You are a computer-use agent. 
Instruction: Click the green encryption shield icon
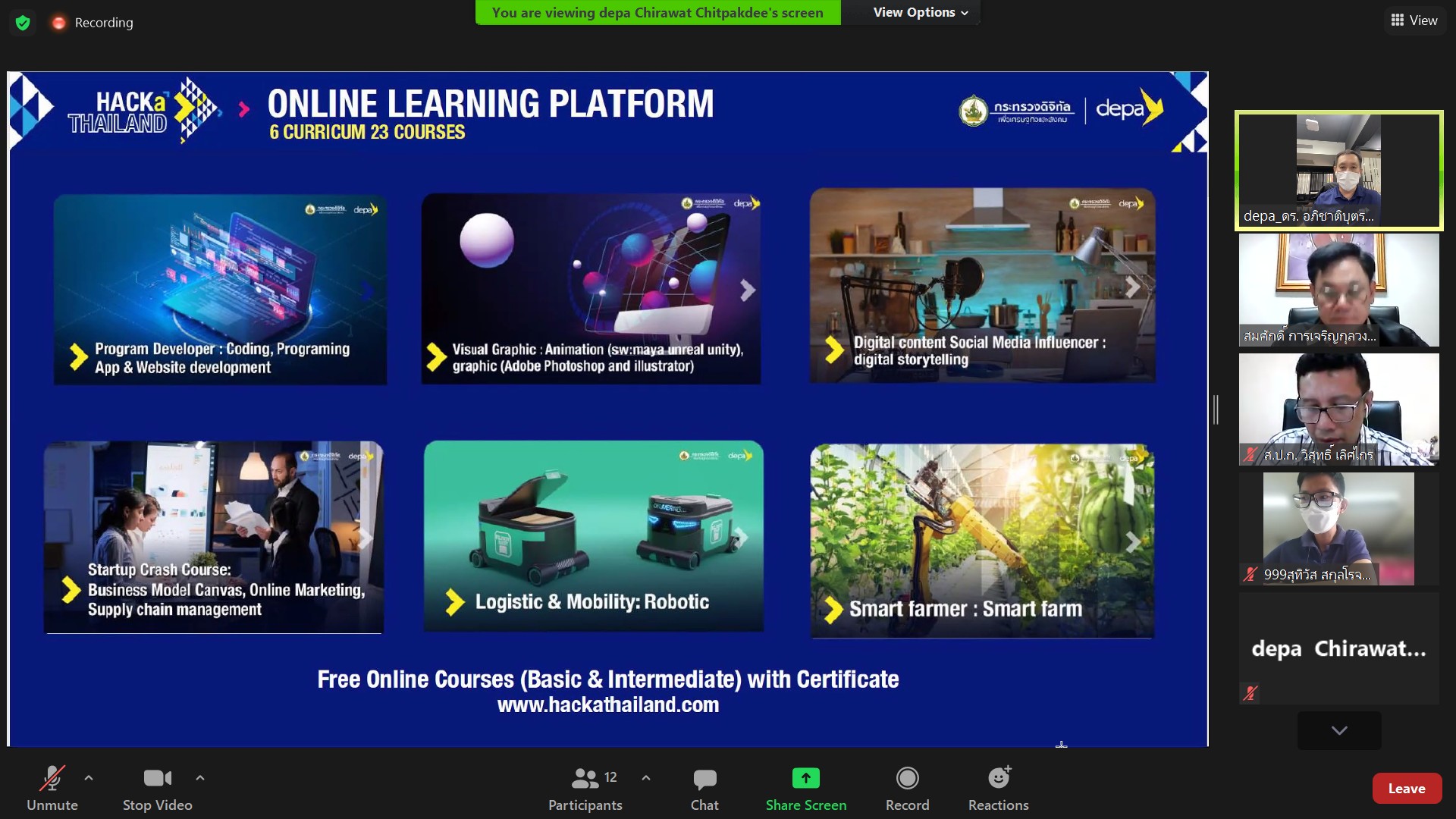pos(23,23)
